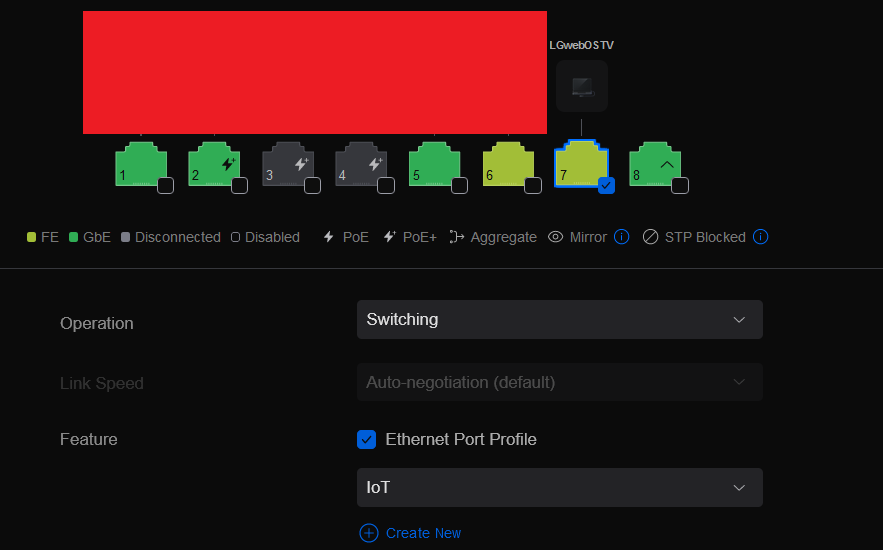The height and width of the screenshot is (550, 883).
Task: Select disconnected port 3 icon
Action: [286, 163]
